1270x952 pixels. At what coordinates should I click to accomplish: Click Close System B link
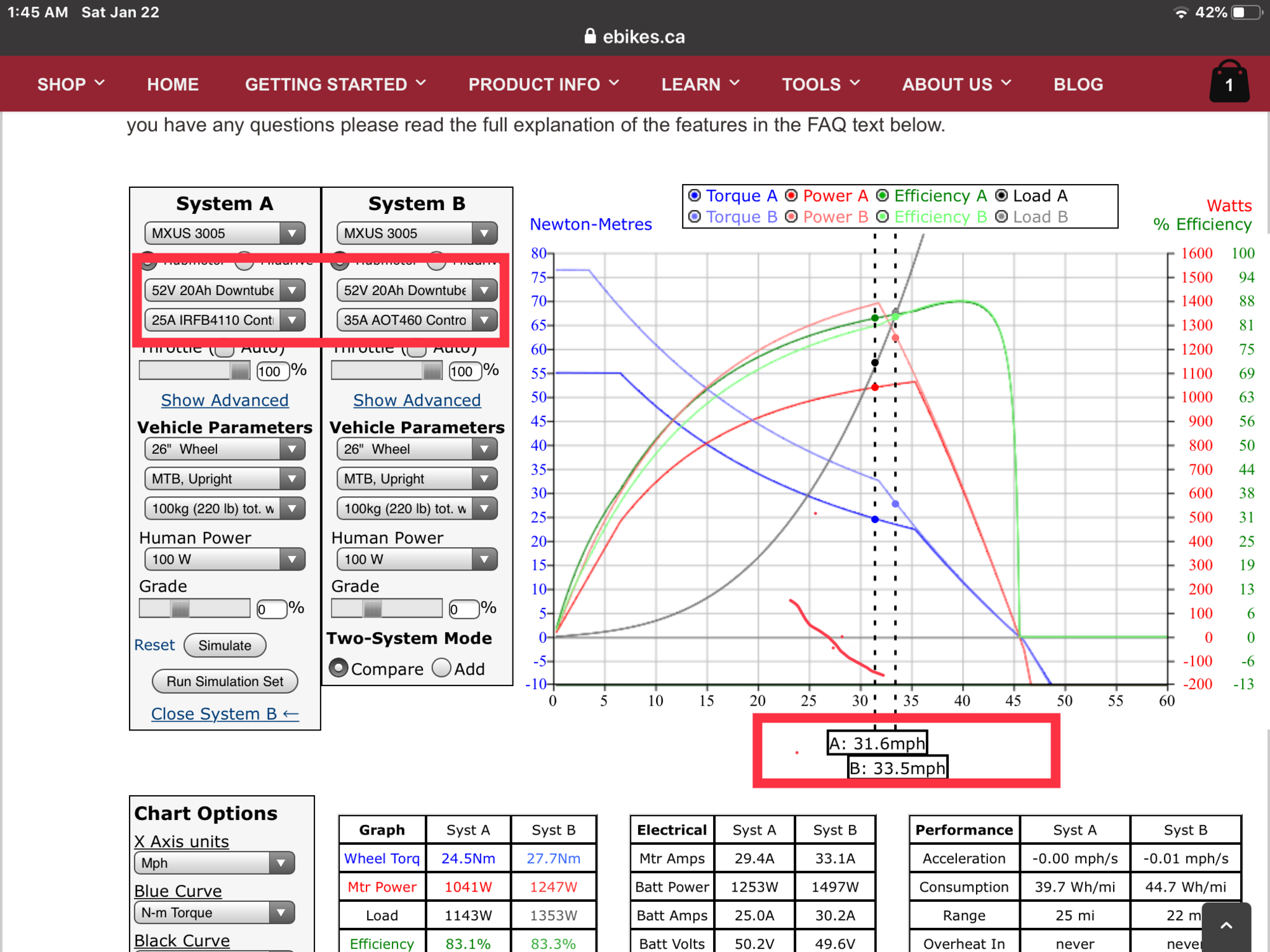click(x=224, y=714)
